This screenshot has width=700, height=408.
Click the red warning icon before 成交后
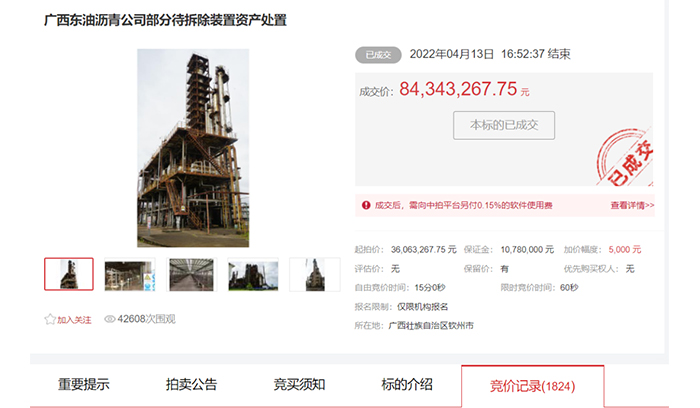point(366,205)
